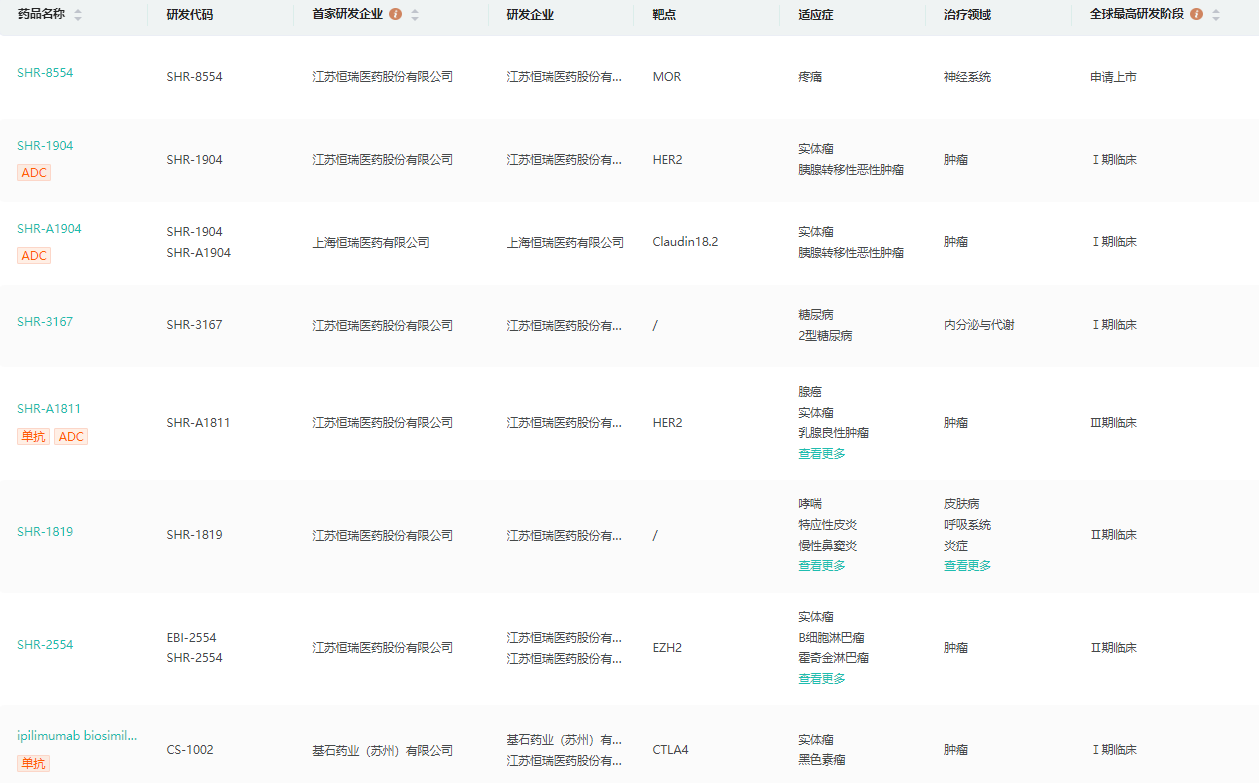The height and width of the screenshot is (783, 1259).
Task: Click 疼痛 indication in SHR-8554 row
Action: click(x=810, y=77)
